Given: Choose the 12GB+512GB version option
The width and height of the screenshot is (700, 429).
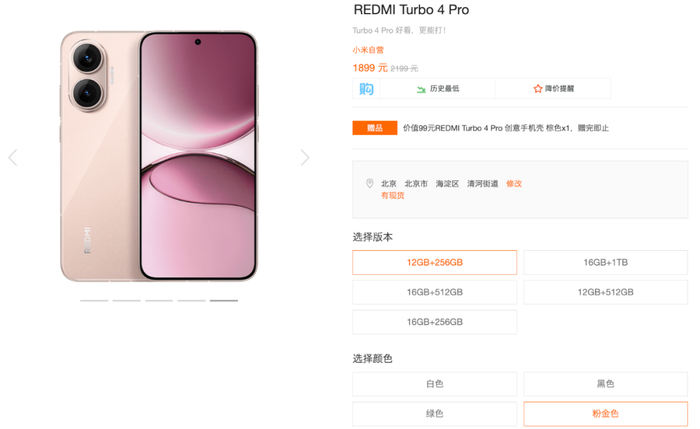Looking at the screenshot, I should click(605, 292).
